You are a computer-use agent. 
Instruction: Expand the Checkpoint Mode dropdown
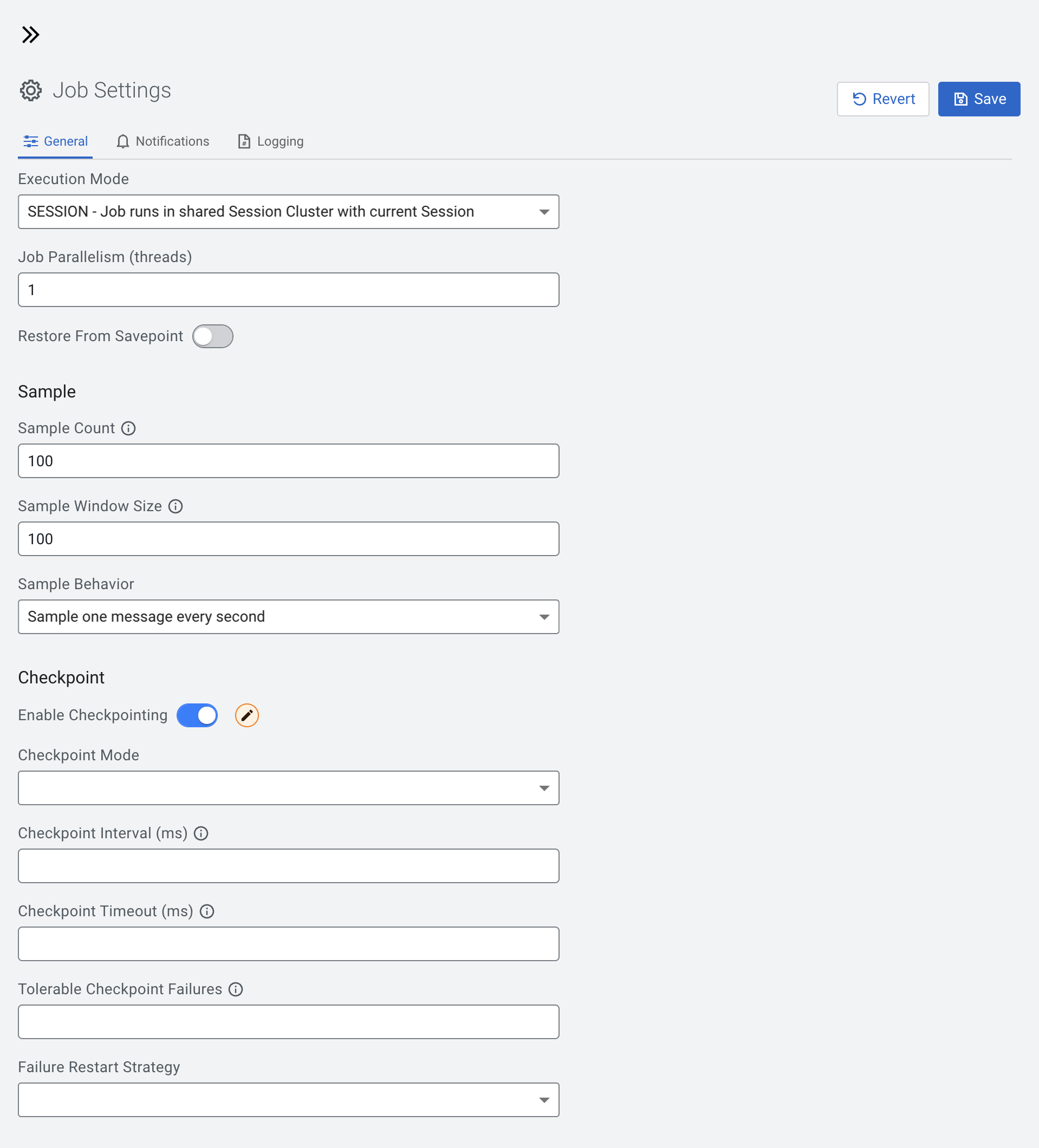(288, 788)
